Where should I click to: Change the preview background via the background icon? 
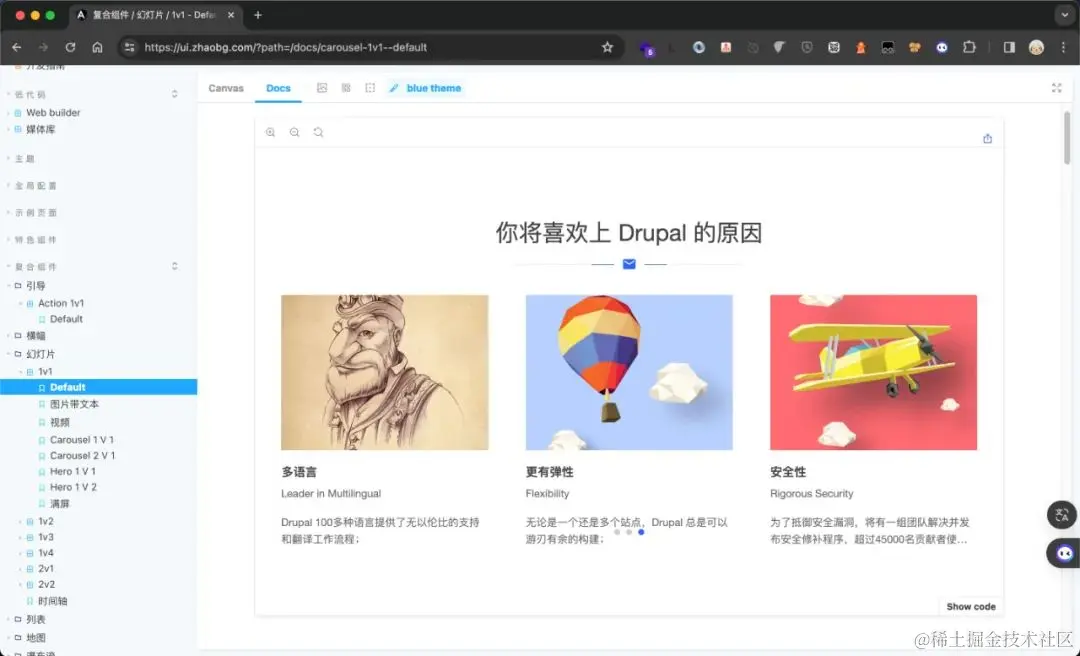click(x=322, y=88)
